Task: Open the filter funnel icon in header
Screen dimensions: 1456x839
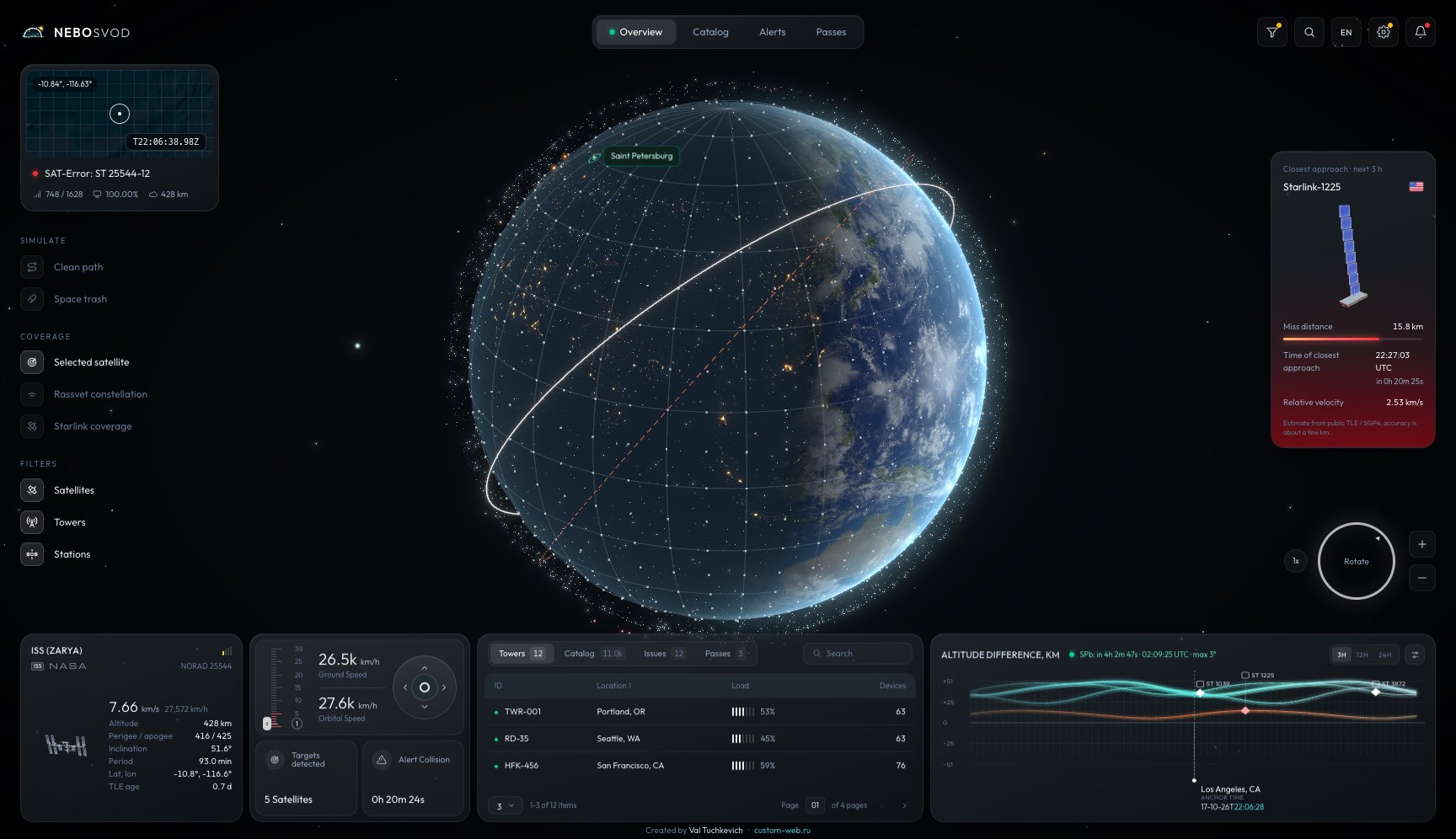Action: click(1271, 32)
